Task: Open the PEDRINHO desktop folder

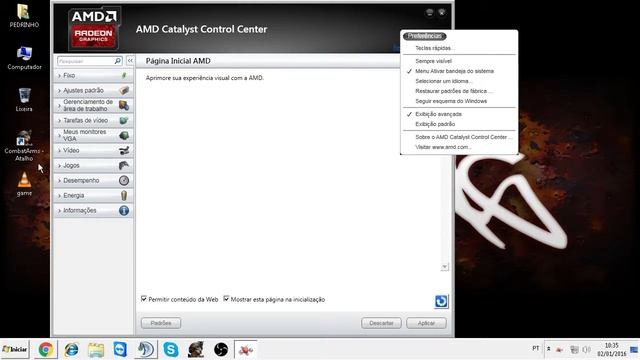Action: pyautogui.click(x=24, y=16)
